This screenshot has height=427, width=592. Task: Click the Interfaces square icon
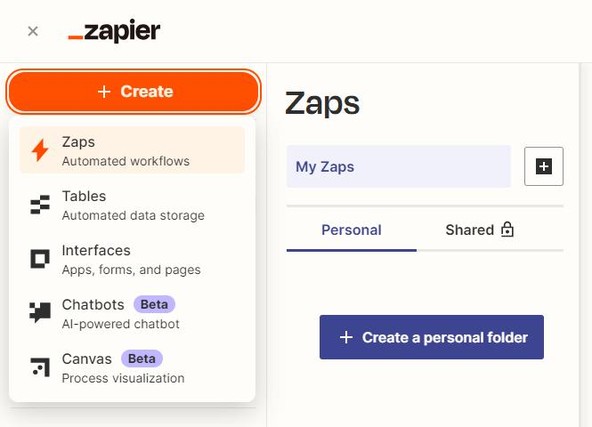click(x=40, y=259)
